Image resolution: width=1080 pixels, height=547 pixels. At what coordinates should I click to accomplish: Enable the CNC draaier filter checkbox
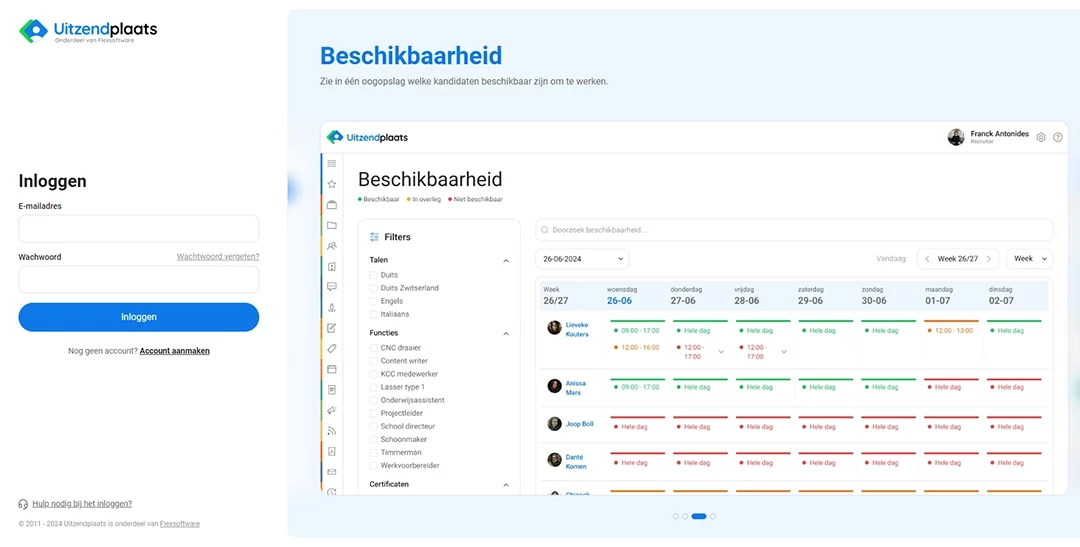coord(374,348)
